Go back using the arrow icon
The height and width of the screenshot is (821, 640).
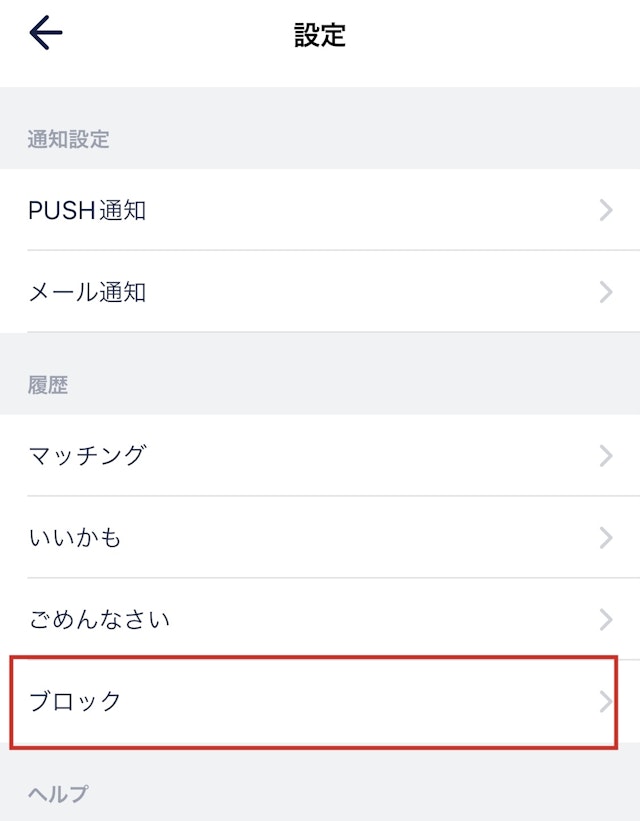click(x=46, y=32)
